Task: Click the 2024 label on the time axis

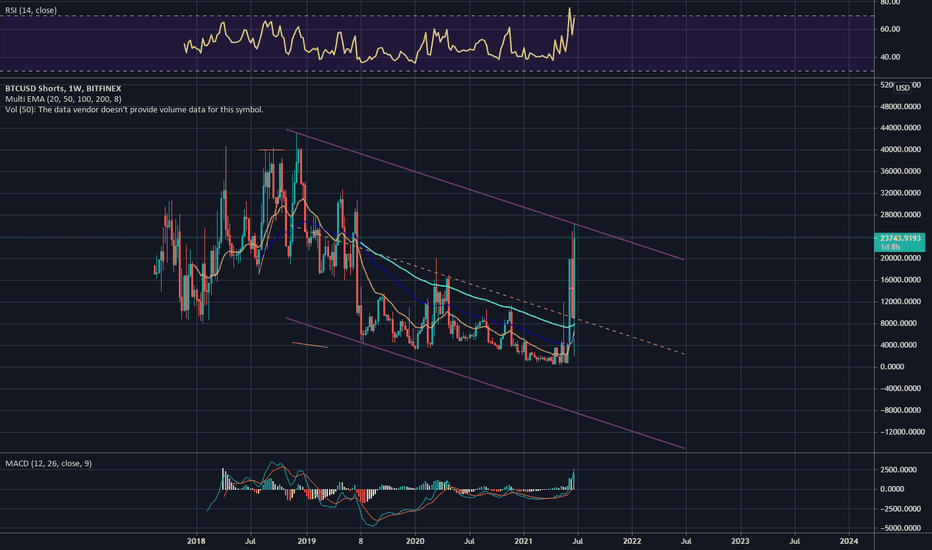Action: pos(849,541)
